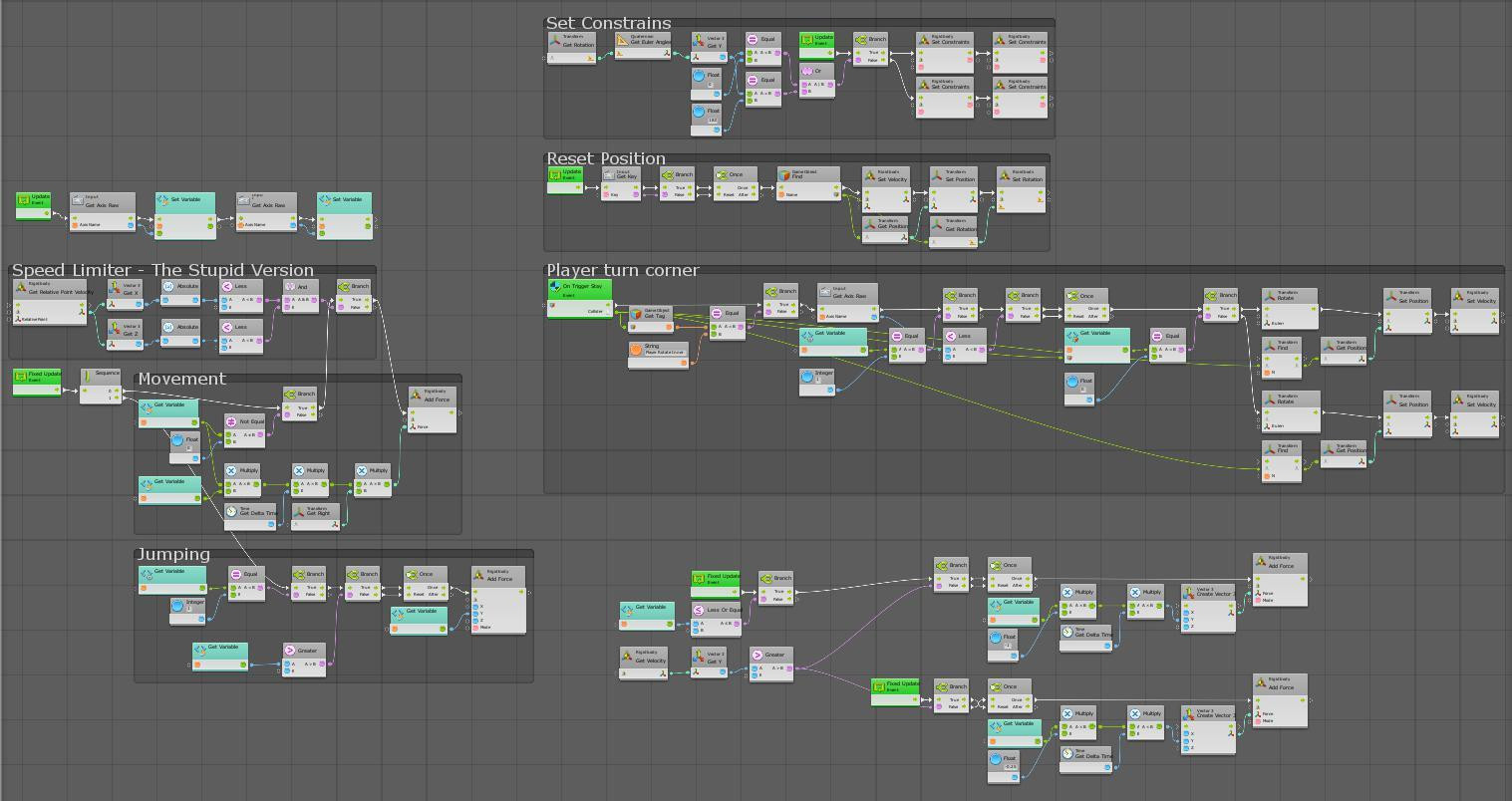
Task: Select the Set Constrains group title
Action: tap(608, 23)
